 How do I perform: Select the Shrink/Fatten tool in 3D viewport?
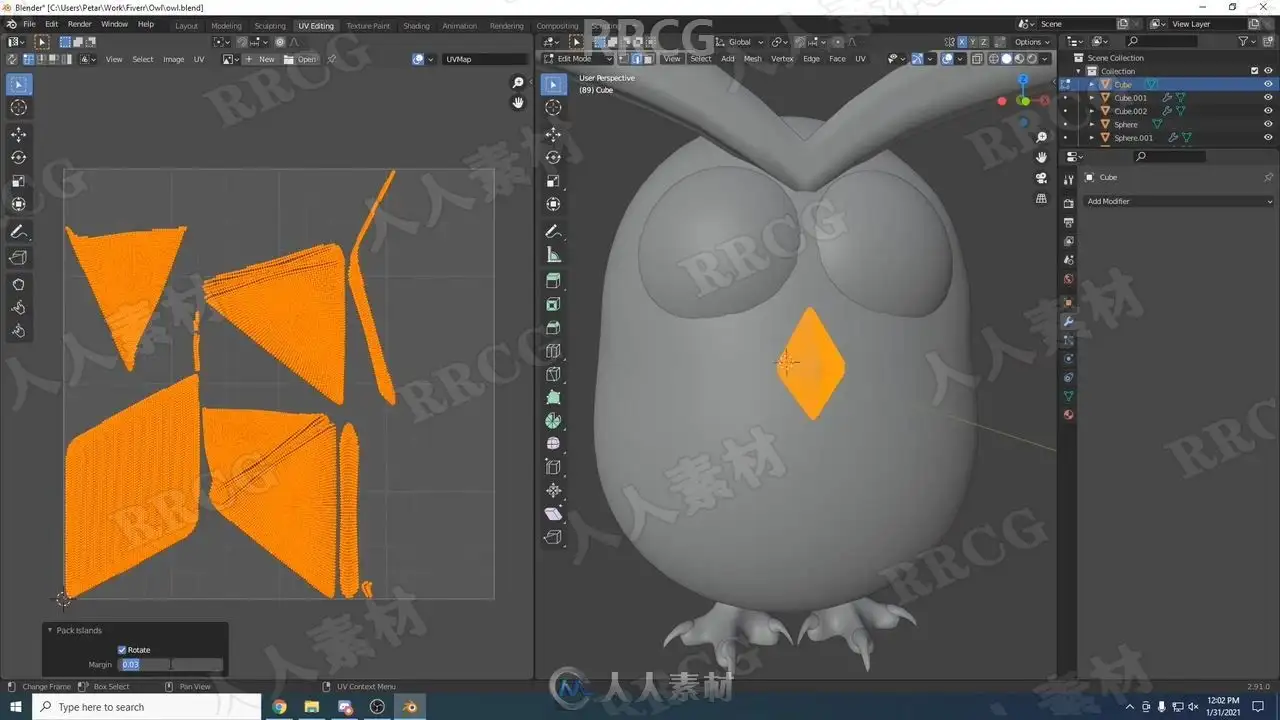pyautogui.click(x=554, y=491)
